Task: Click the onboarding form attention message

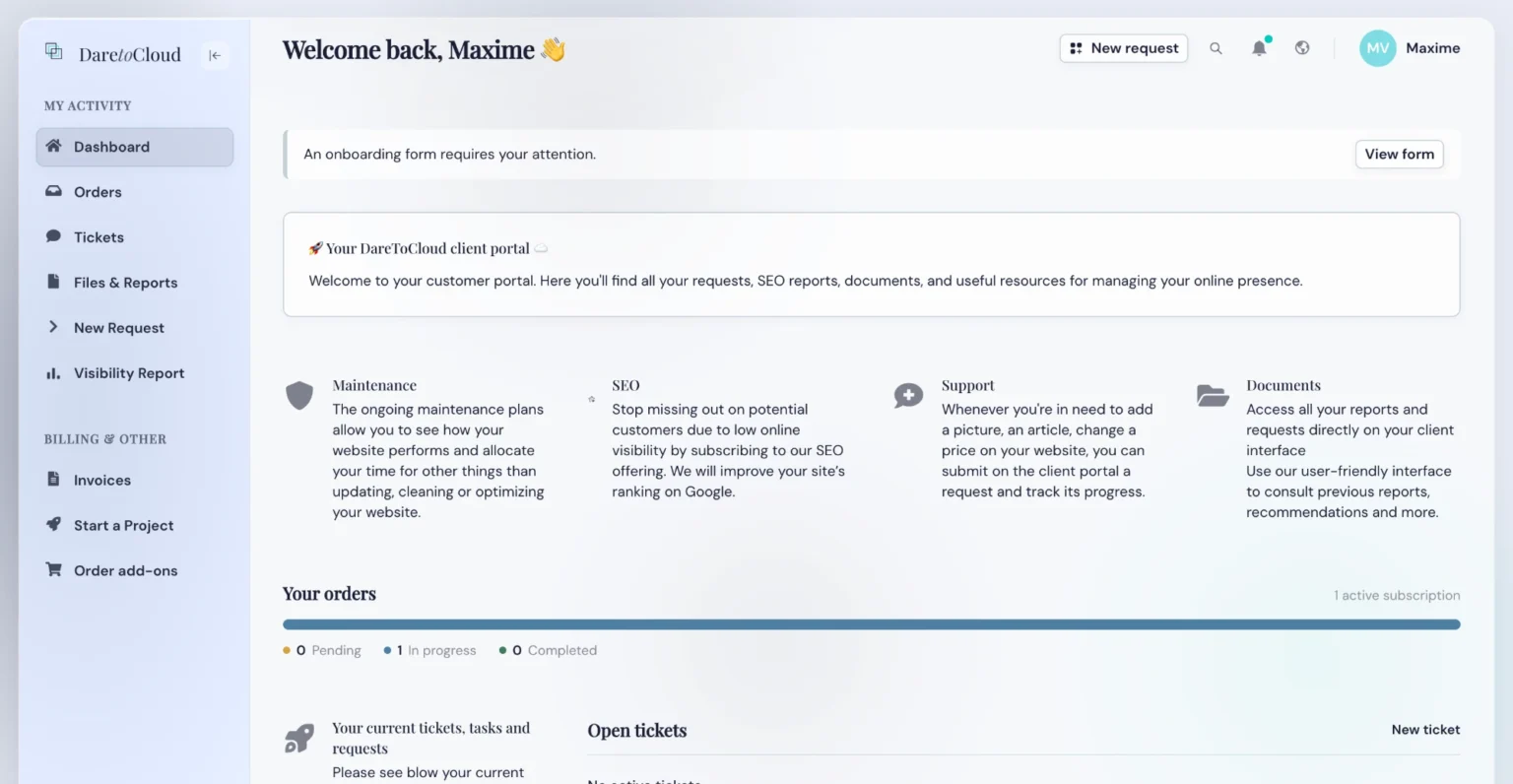Action: pos(450,155)
